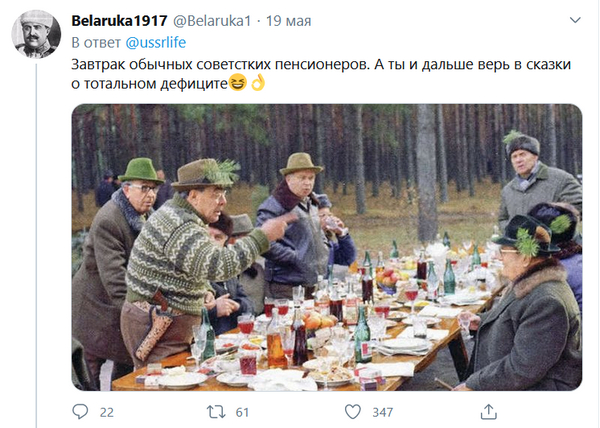Like the tweet with the heart icon

tap(352, 412)
